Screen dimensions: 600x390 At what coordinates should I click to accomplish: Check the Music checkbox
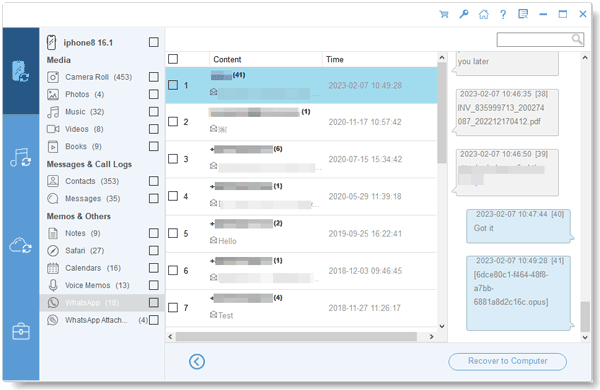154,112
